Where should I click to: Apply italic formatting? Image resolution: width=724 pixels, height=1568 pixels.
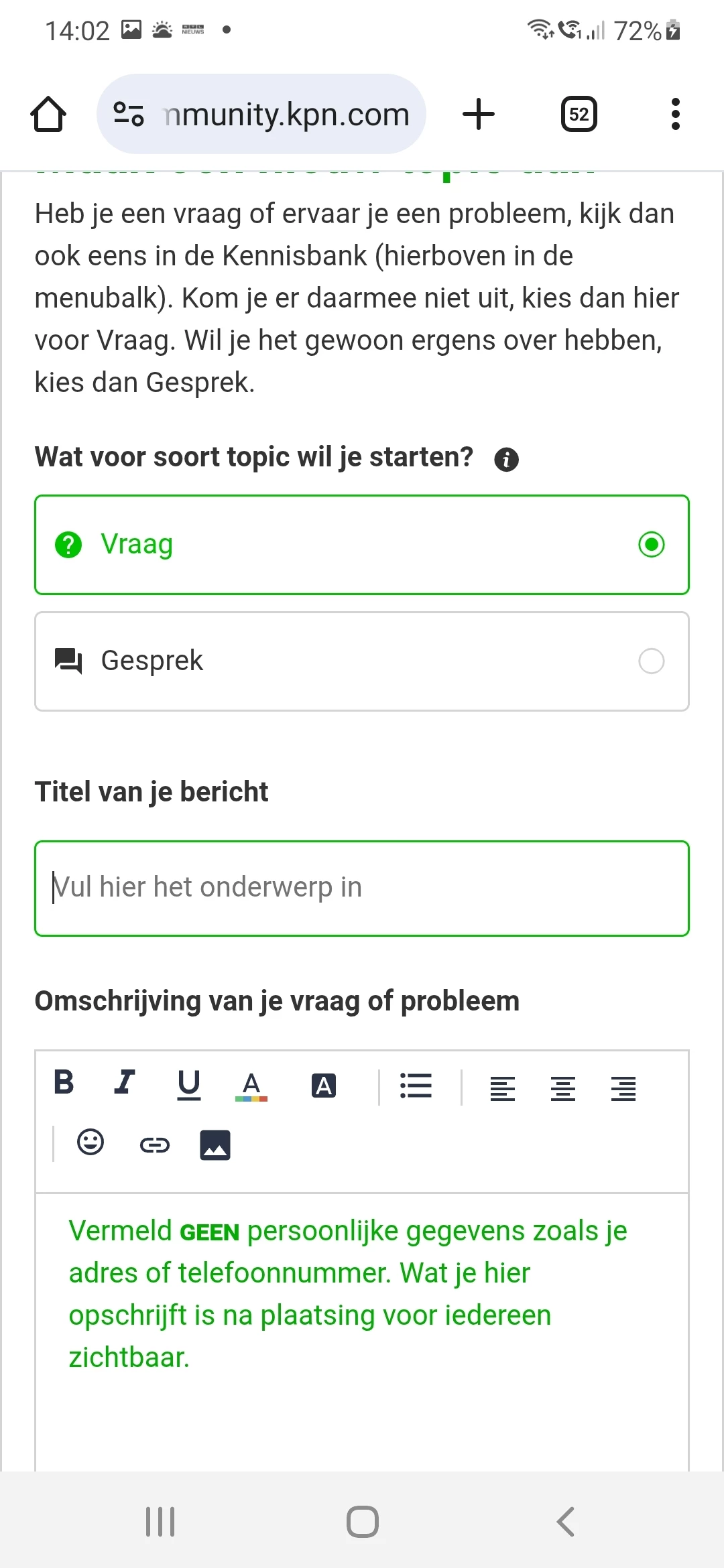pos(125,1082)
